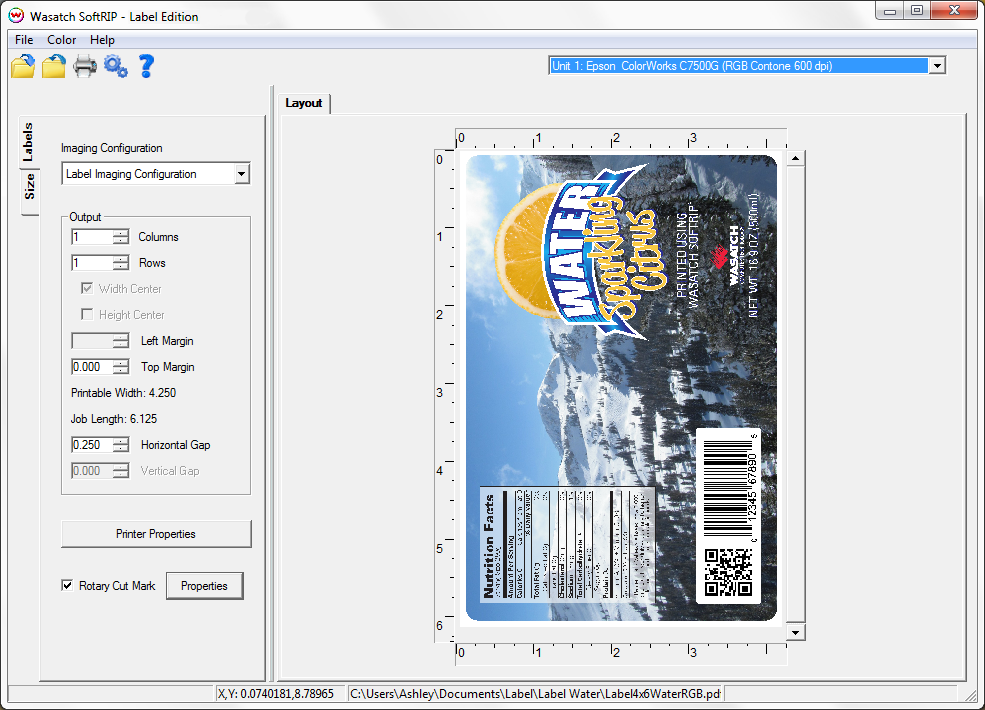Click the blue question mark help icon

click(x=146, y=66)
